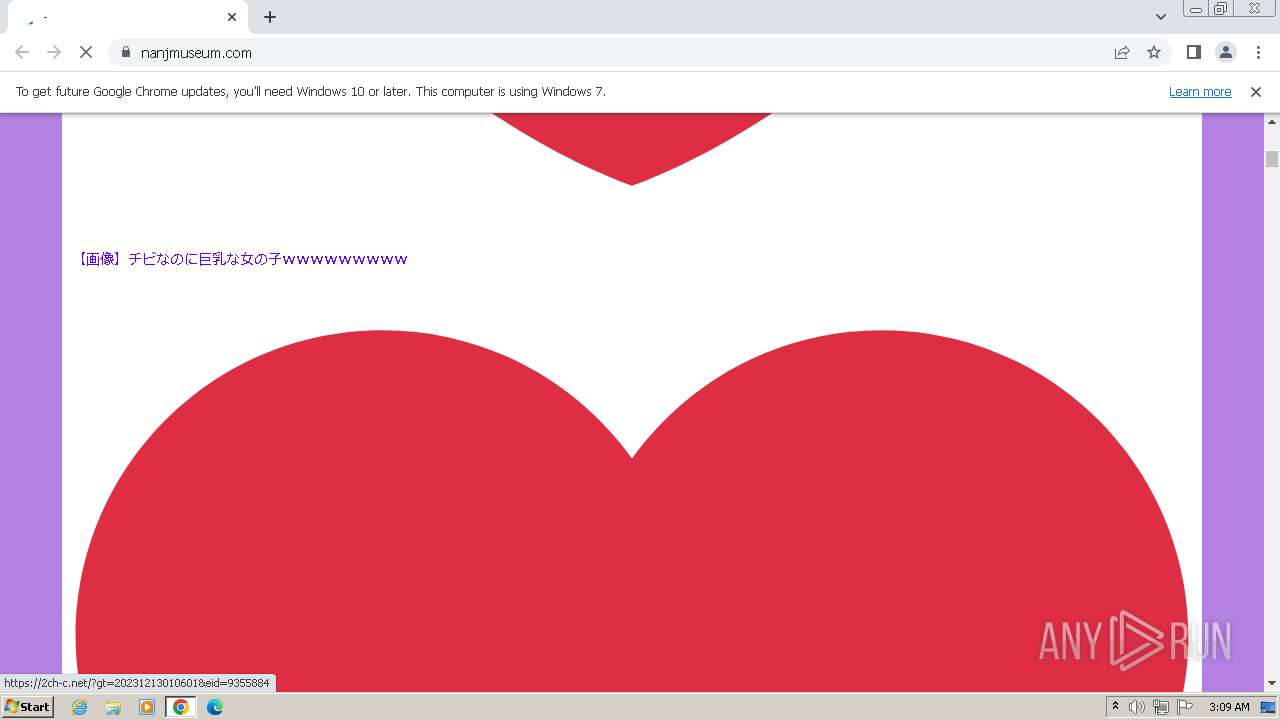
Task: Share this page icon
Action: (1122, 52)
